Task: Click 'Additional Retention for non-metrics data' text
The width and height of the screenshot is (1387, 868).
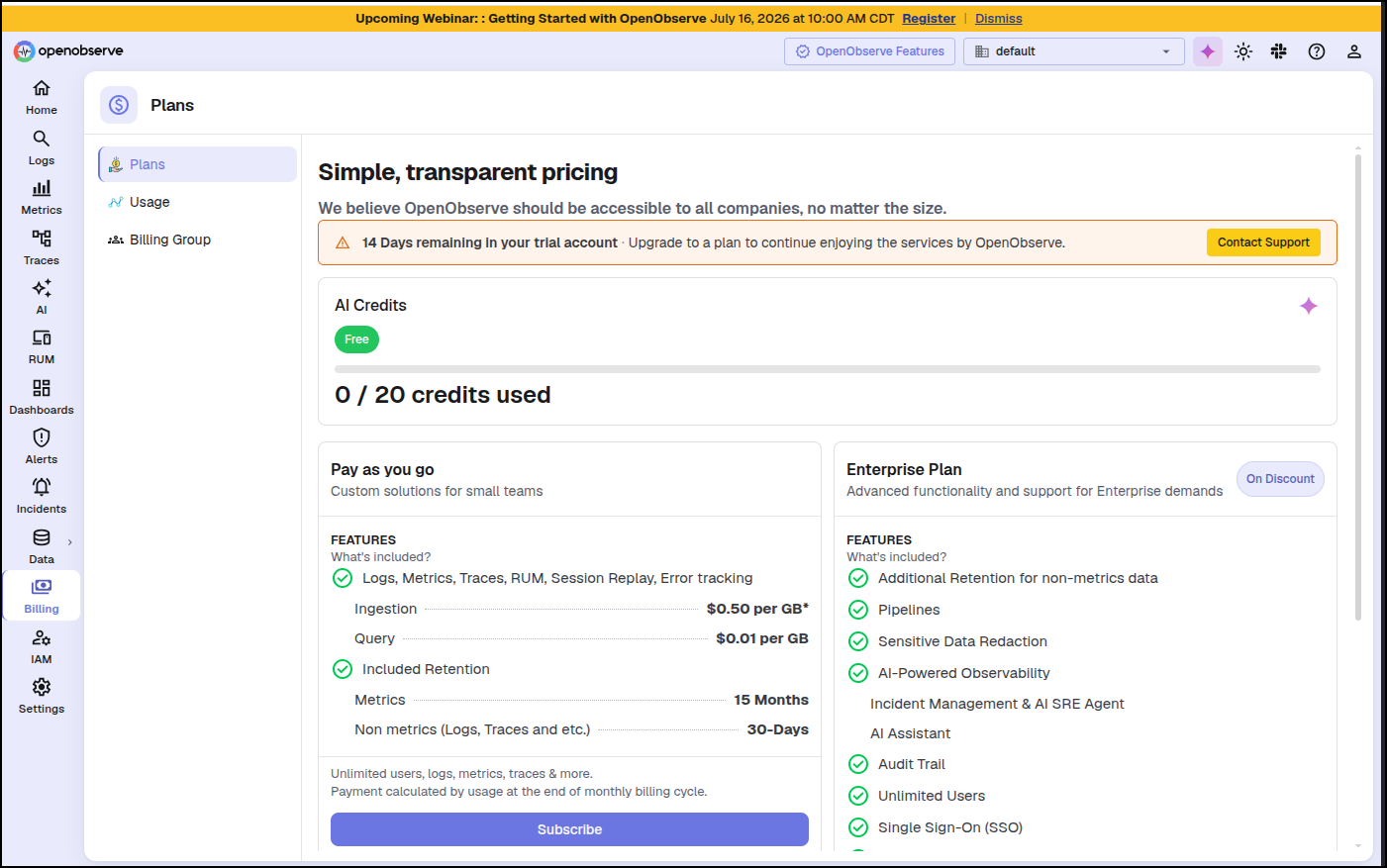Action: point(1018,578)
